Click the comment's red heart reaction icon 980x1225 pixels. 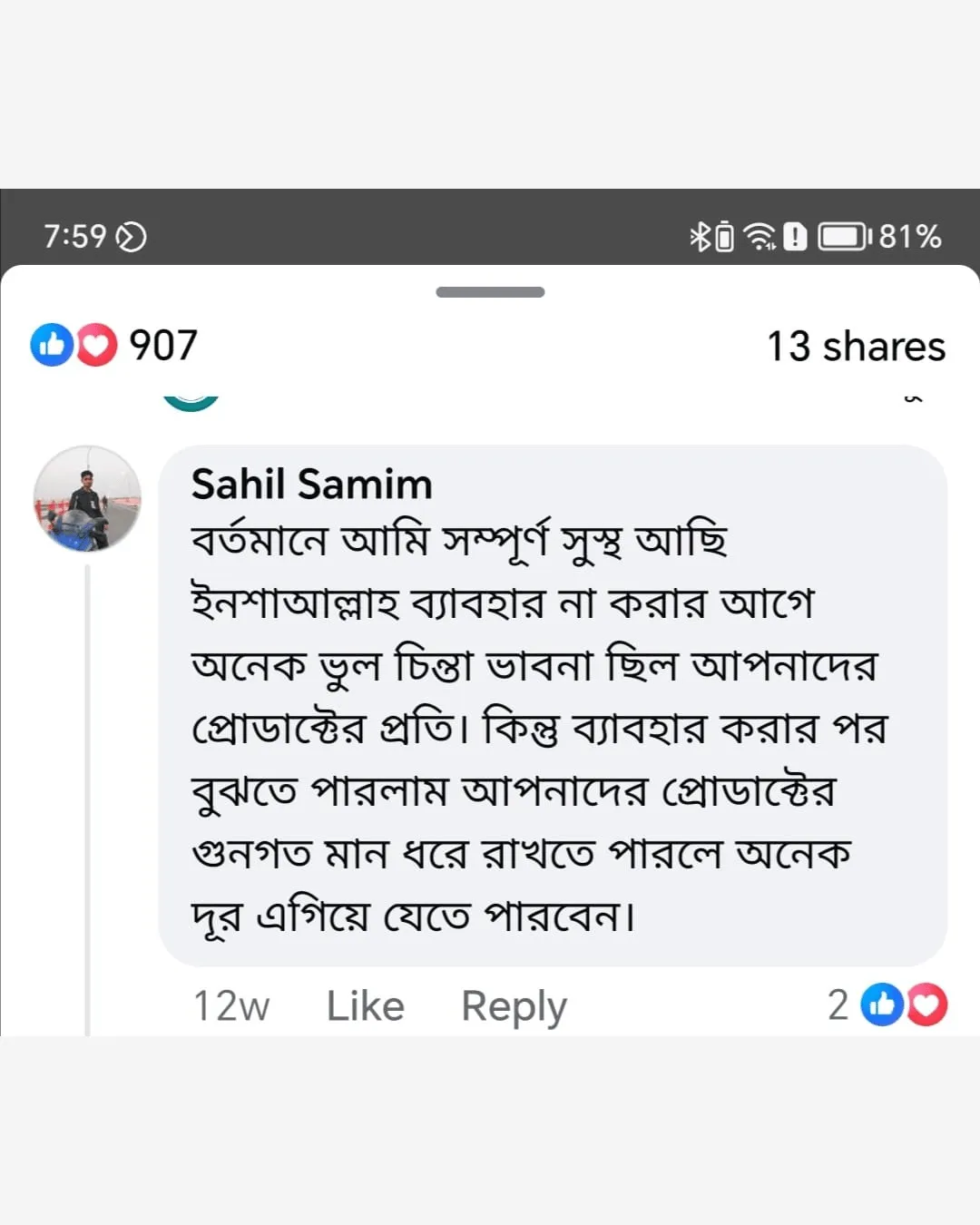pos(926,1004)
